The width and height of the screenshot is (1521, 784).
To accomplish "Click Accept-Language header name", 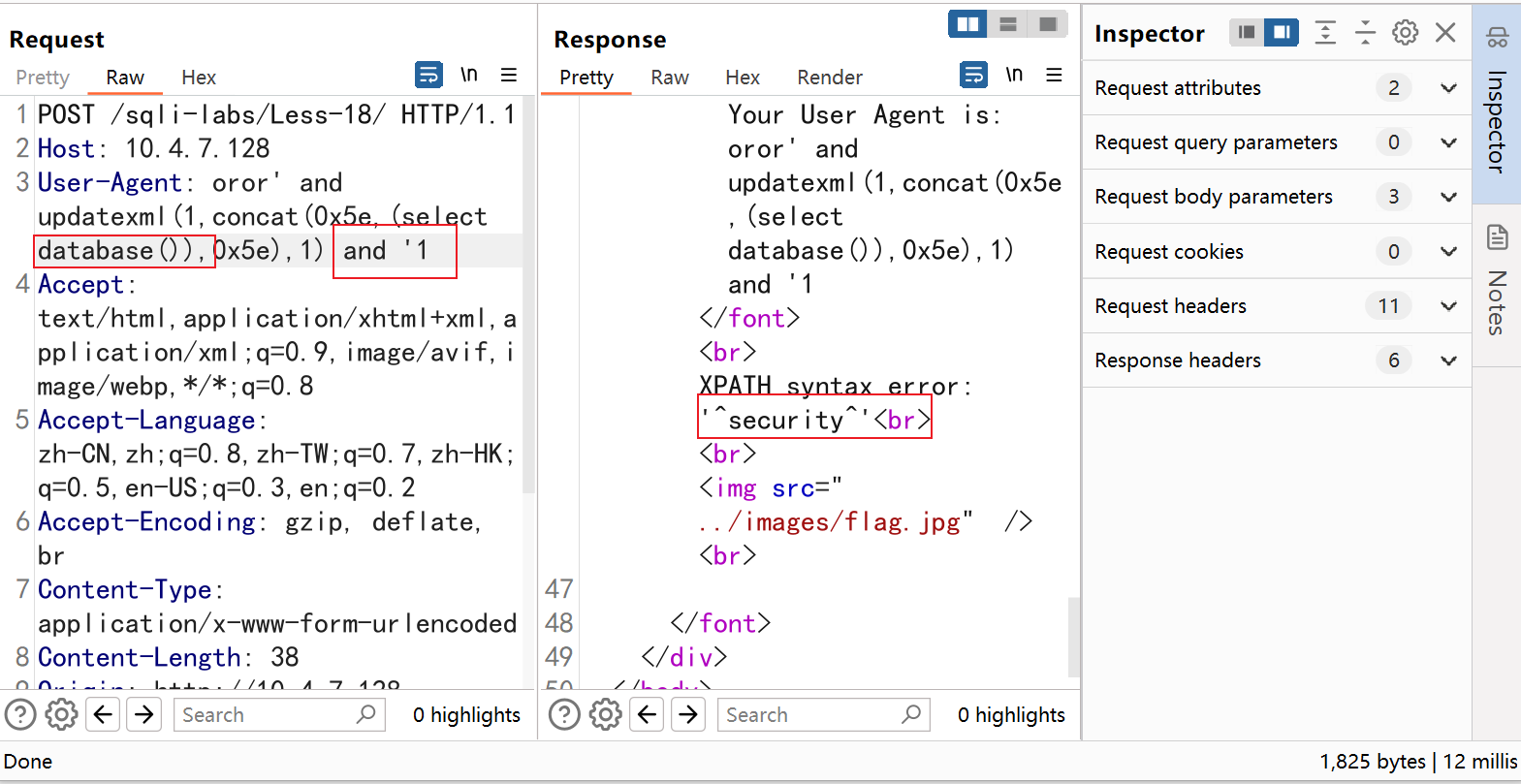I will pos(146,420).
